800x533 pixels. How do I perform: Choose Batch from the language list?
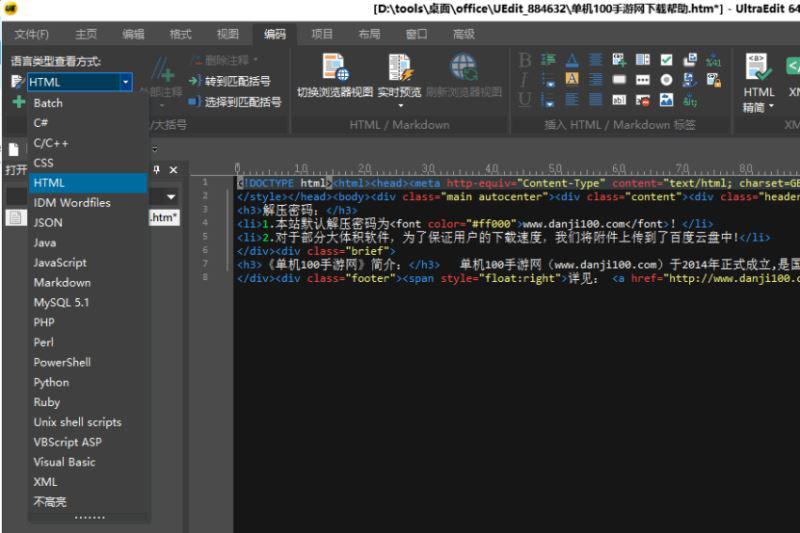tap(88, 103)
